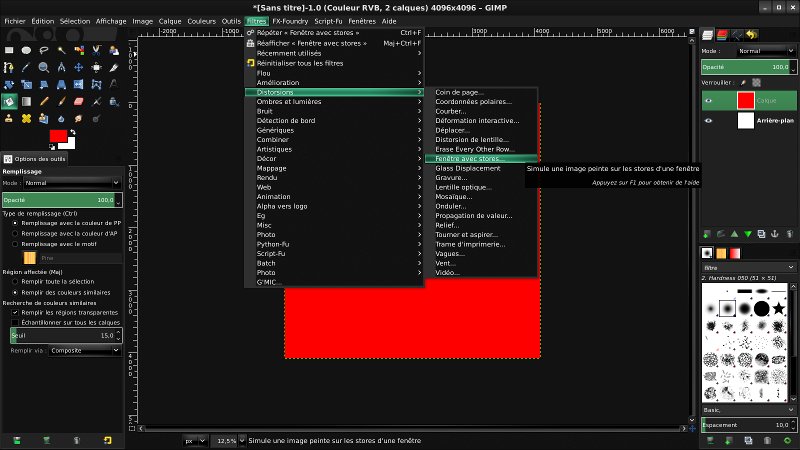Select the Fuzzy Select magic wand tool
This screenshot has width=800, height=450.
pyautogui.click(x=61, y=50)
